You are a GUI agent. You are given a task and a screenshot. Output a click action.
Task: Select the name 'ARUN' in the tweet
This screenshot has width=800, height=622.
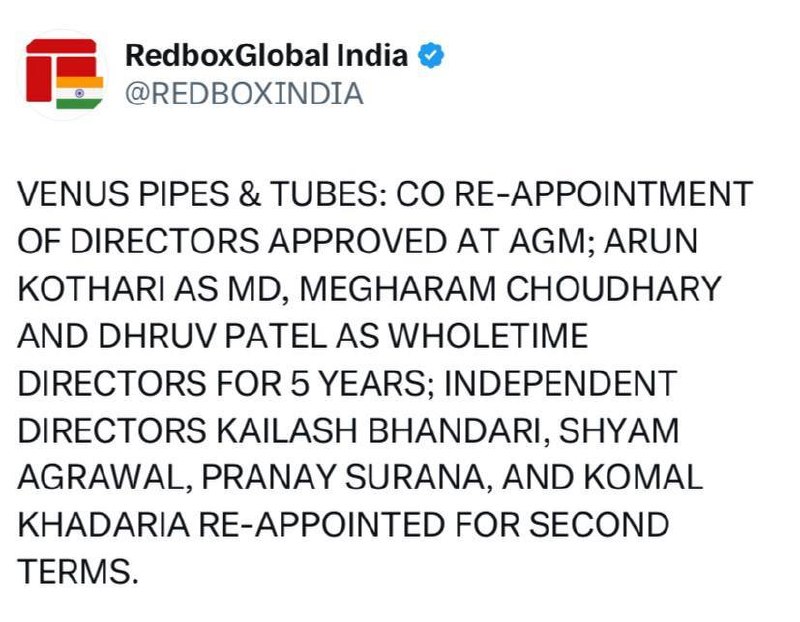tap(651, 241)
